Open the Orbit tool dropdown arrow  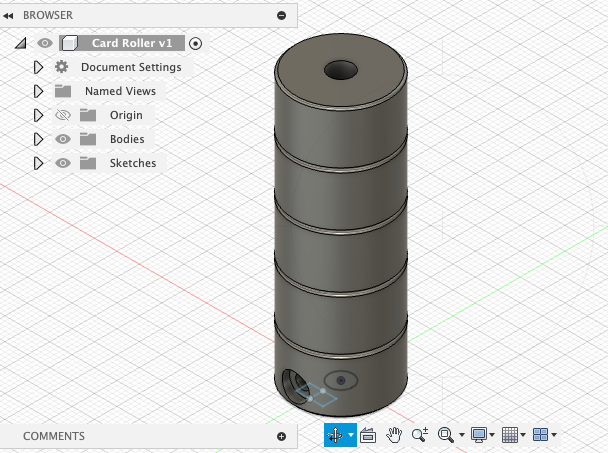pyautogui.click(x=351, y=435)
